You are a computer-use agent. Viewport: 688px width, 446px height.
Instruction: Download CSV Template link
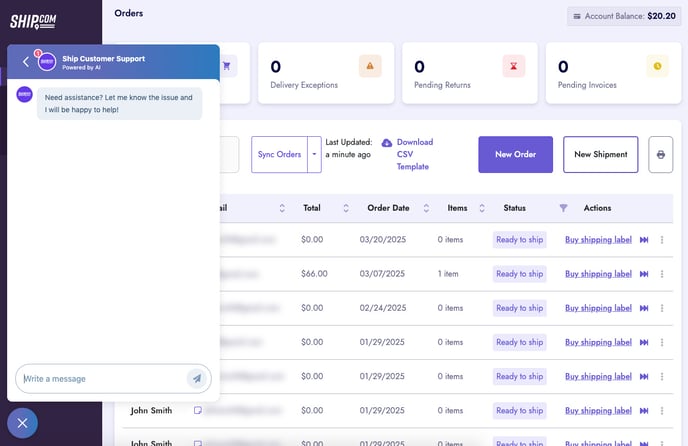pyautogui.click(x=415, y=154)
